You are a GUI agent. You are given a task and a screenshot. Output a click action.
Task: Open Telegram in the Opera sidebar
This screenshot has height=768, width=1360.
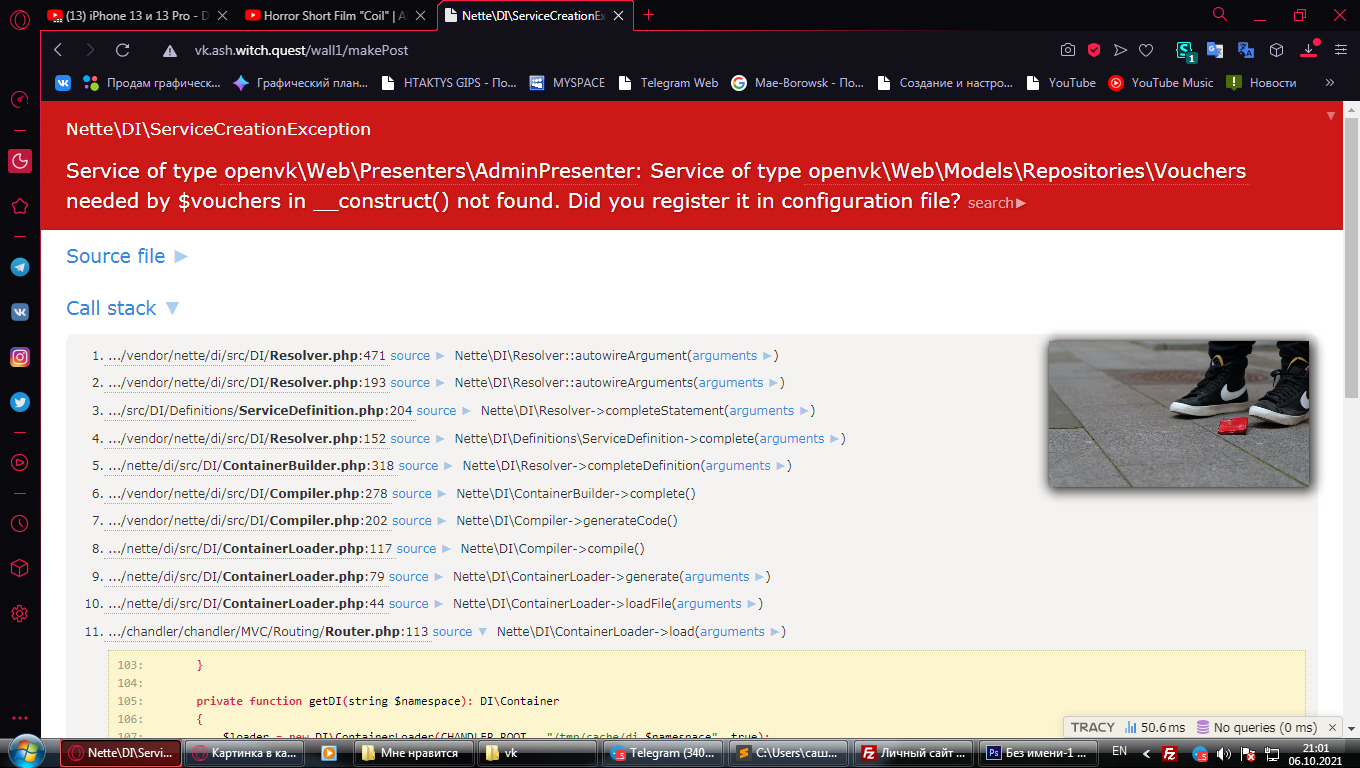coord(19,267)
